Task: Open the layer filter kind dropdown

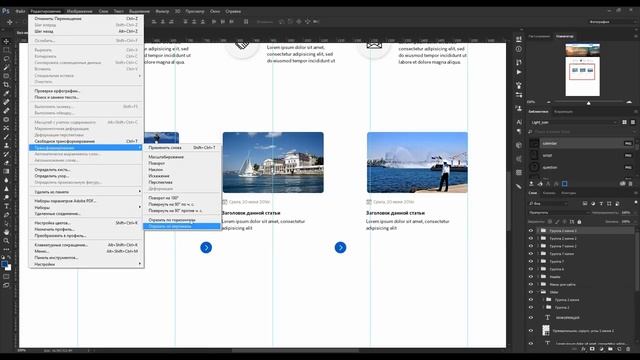Action: tap(549, 203)
